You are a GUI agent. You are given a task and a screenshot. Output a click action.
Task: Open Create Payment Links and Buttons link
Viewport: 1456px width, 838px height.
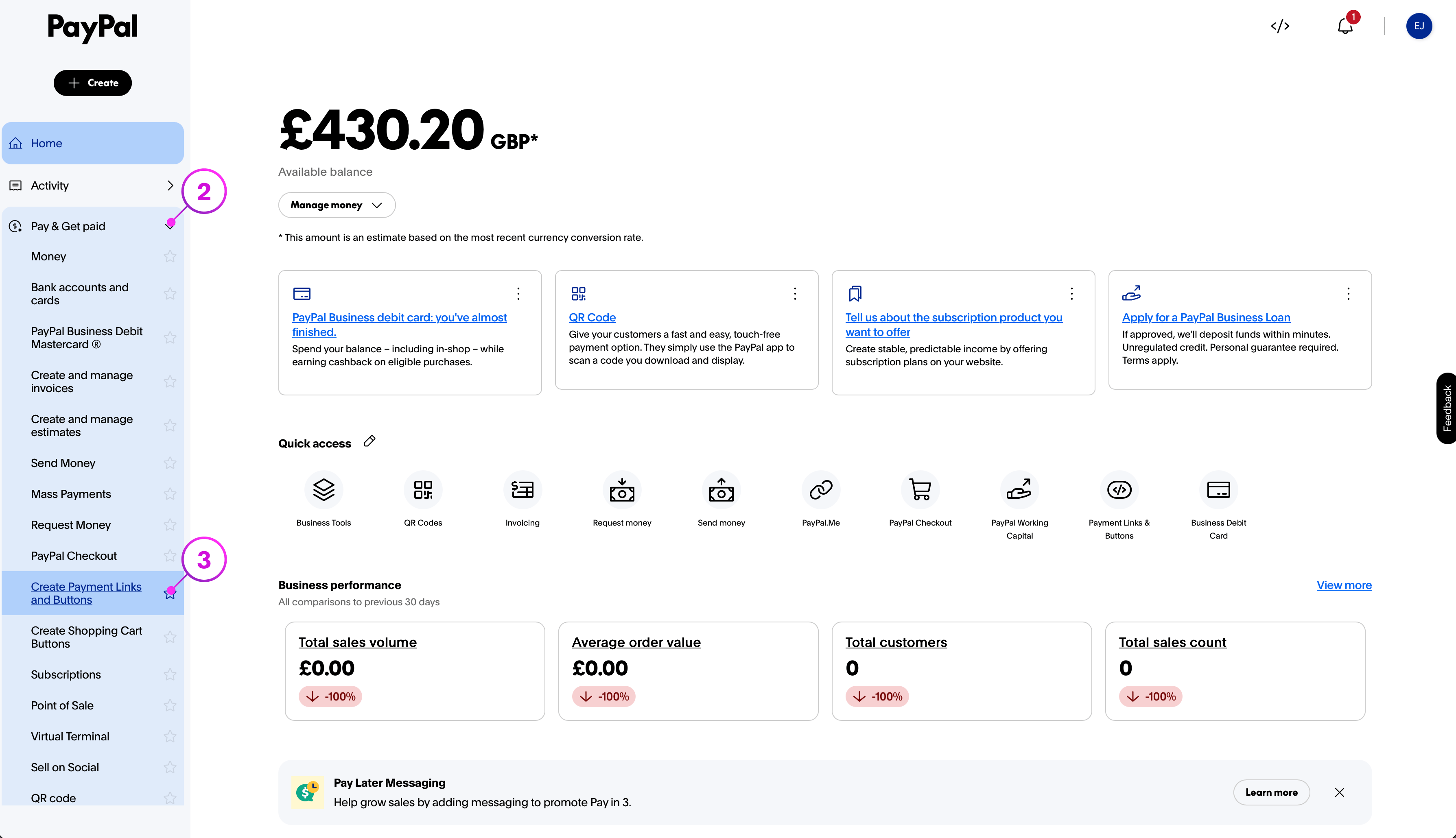pos(86,594)
